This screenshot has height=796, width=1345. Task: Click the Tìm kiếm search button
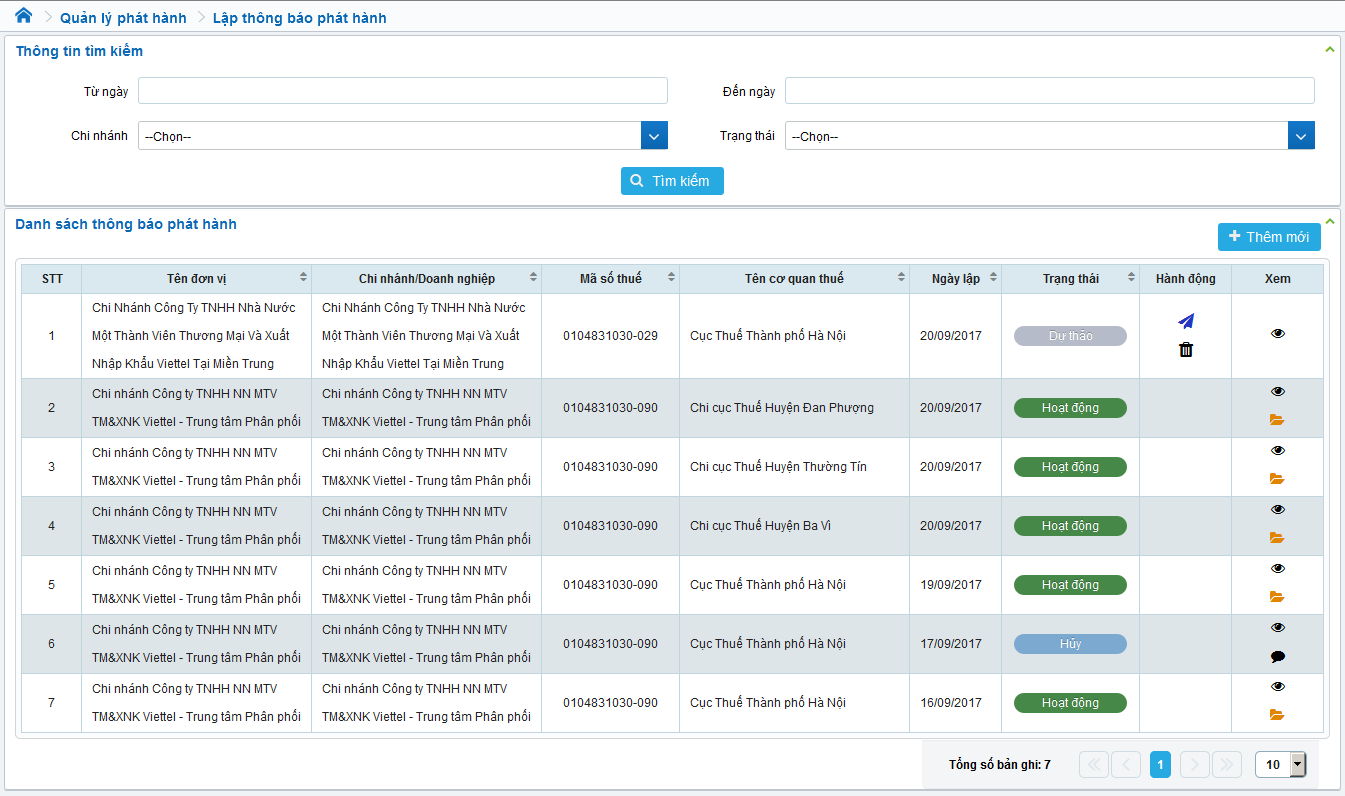(x=672, y=181)
